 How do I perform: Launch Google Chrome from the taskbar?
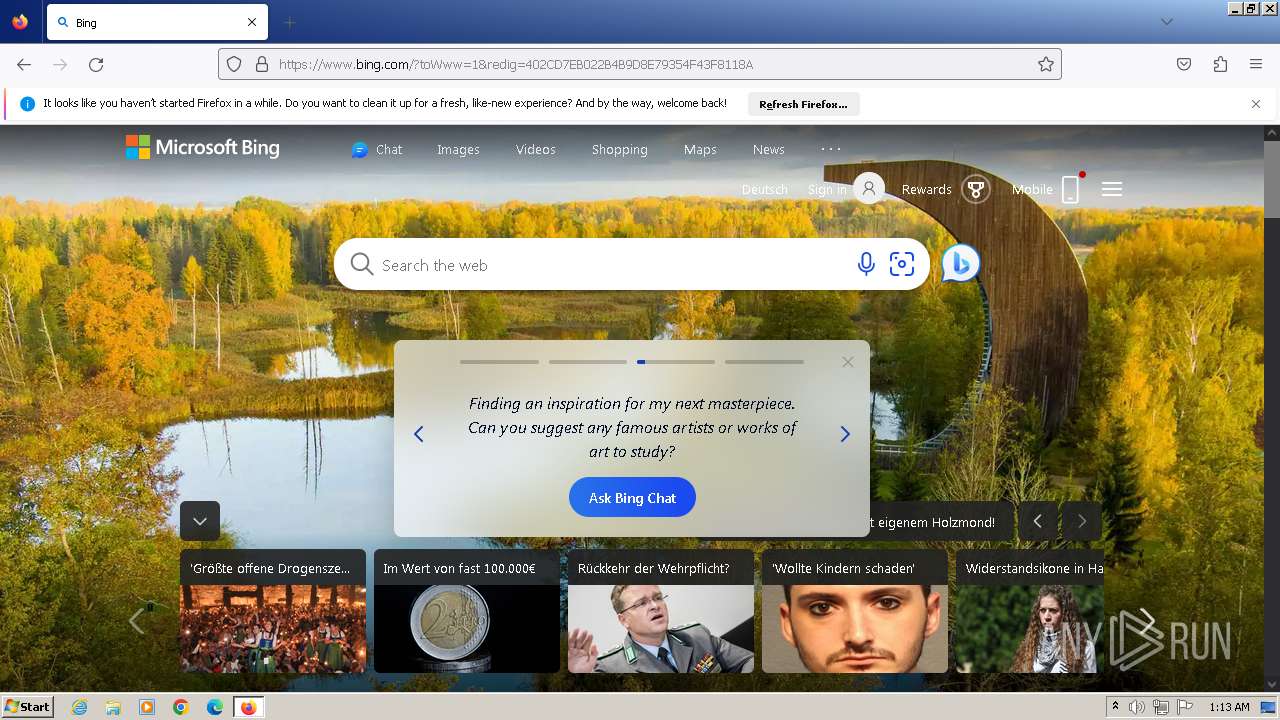tap(181, 707)
